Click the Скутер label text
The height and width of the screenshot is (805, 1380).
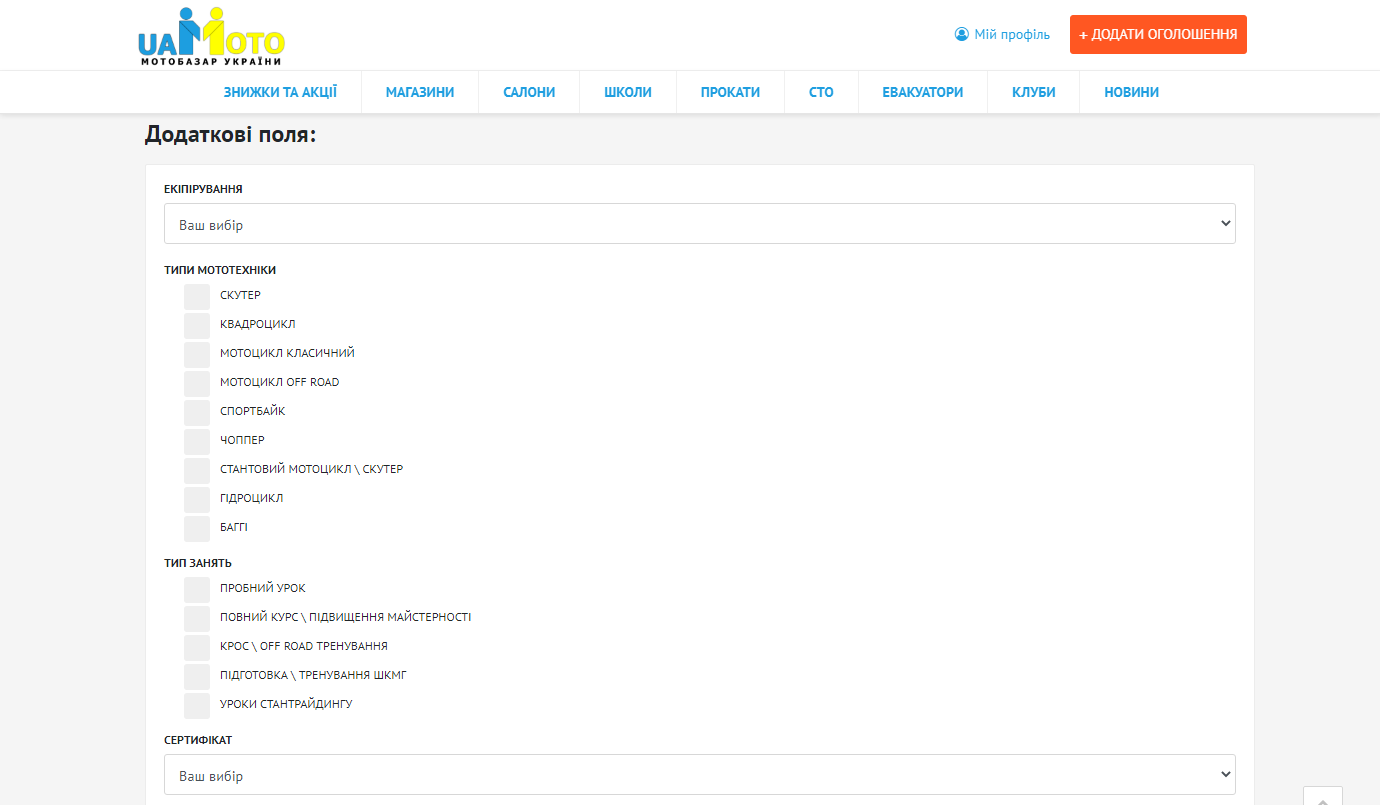tap(240, 296)
